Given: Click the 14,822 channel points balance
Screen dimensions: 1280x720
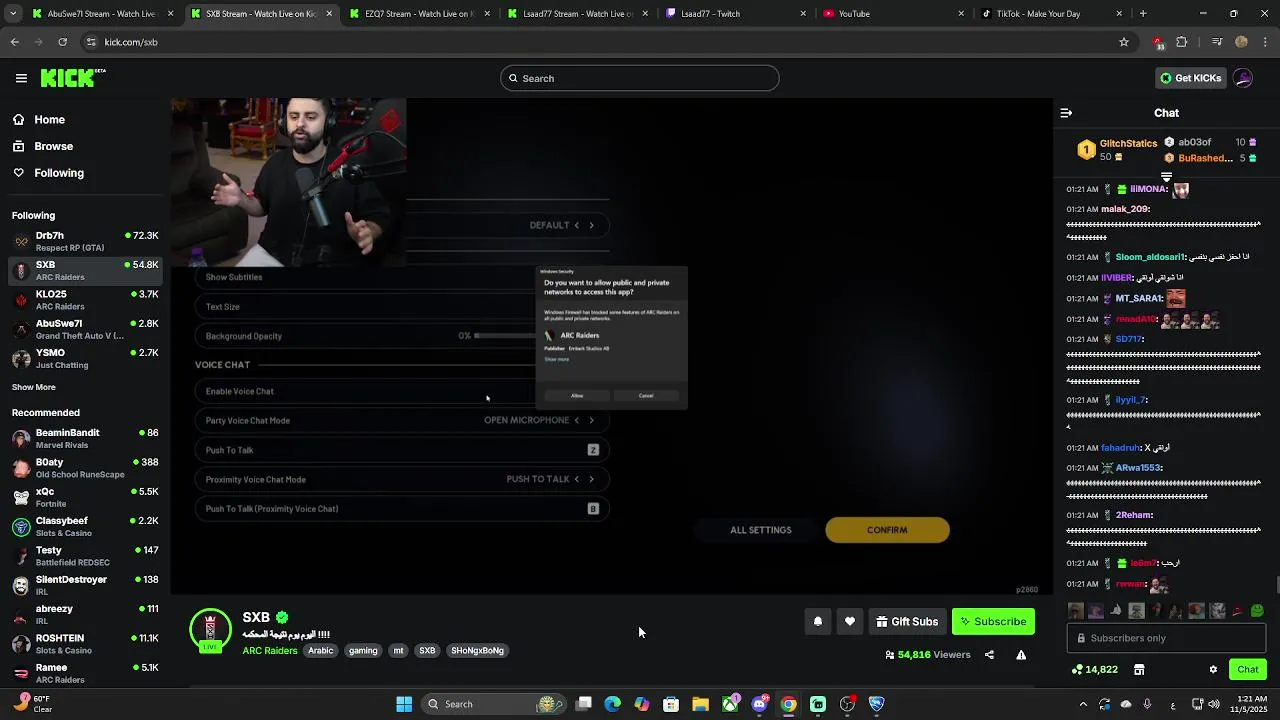Looking at the screenshot, I should 1095,670.
